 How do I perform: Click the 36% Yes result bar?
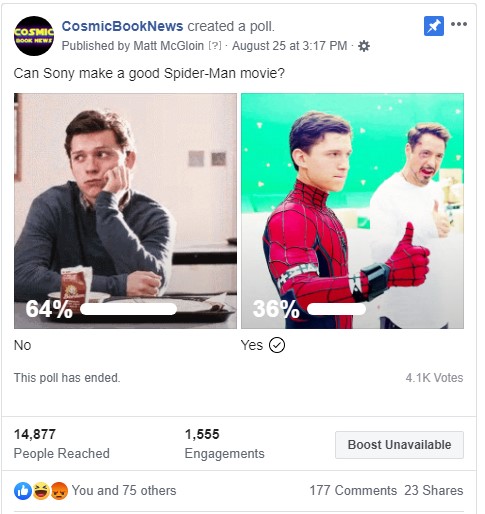coord(336,309)
